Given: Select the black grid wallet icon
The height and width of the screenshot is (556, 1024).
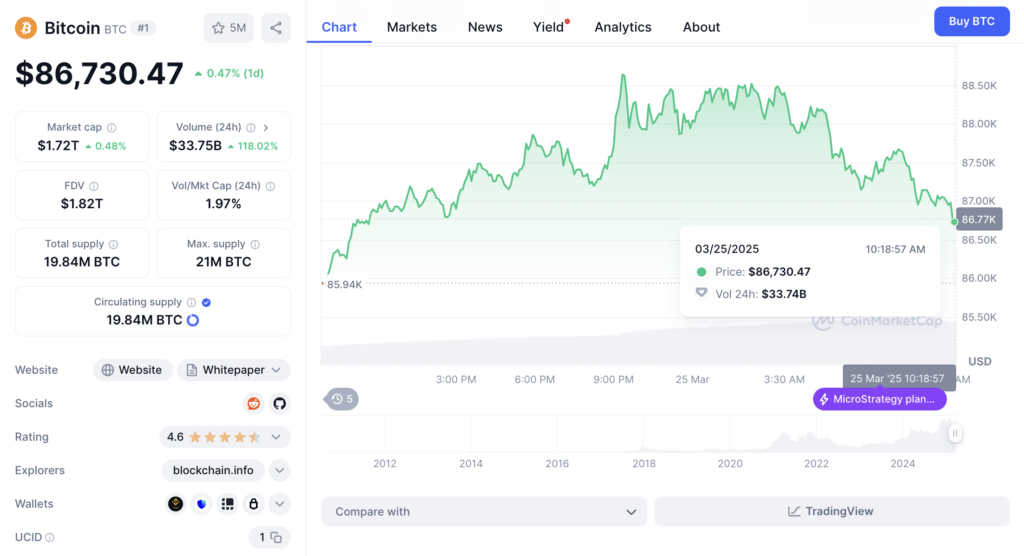Looking at the screenshot, I should click(x=227, y=504).
